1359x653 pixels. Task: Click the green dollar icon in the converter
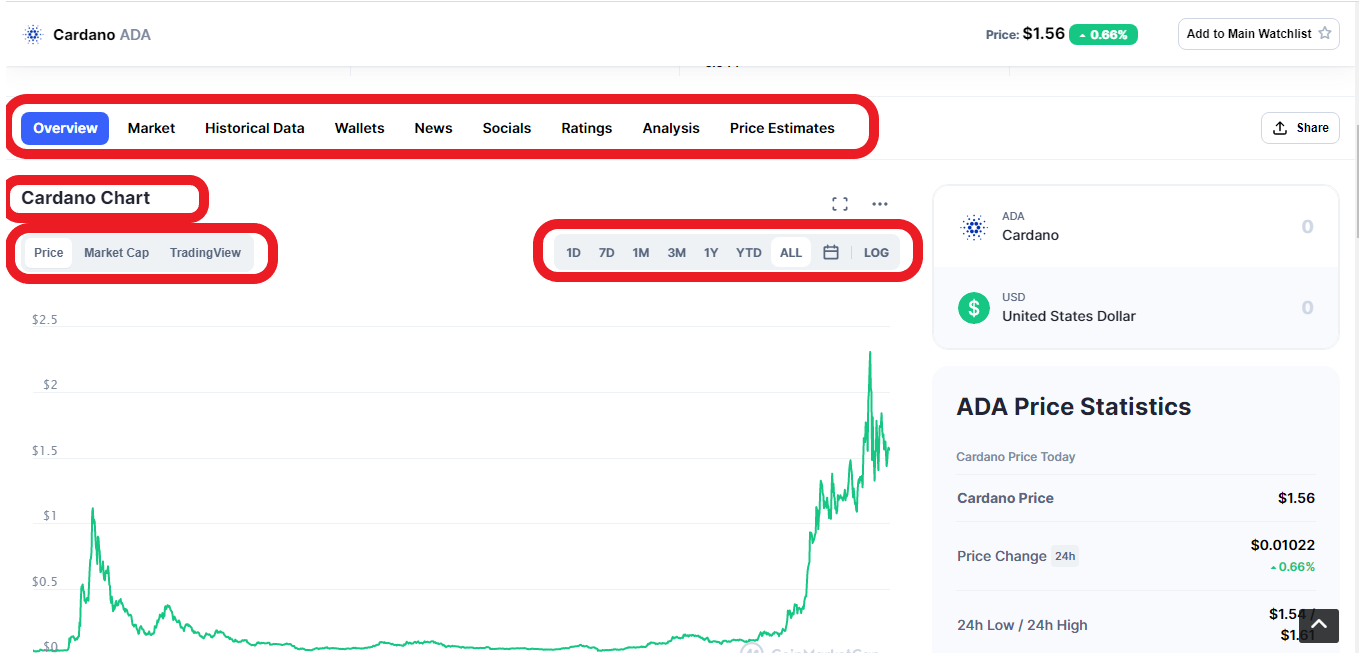[x=973, y=308]
